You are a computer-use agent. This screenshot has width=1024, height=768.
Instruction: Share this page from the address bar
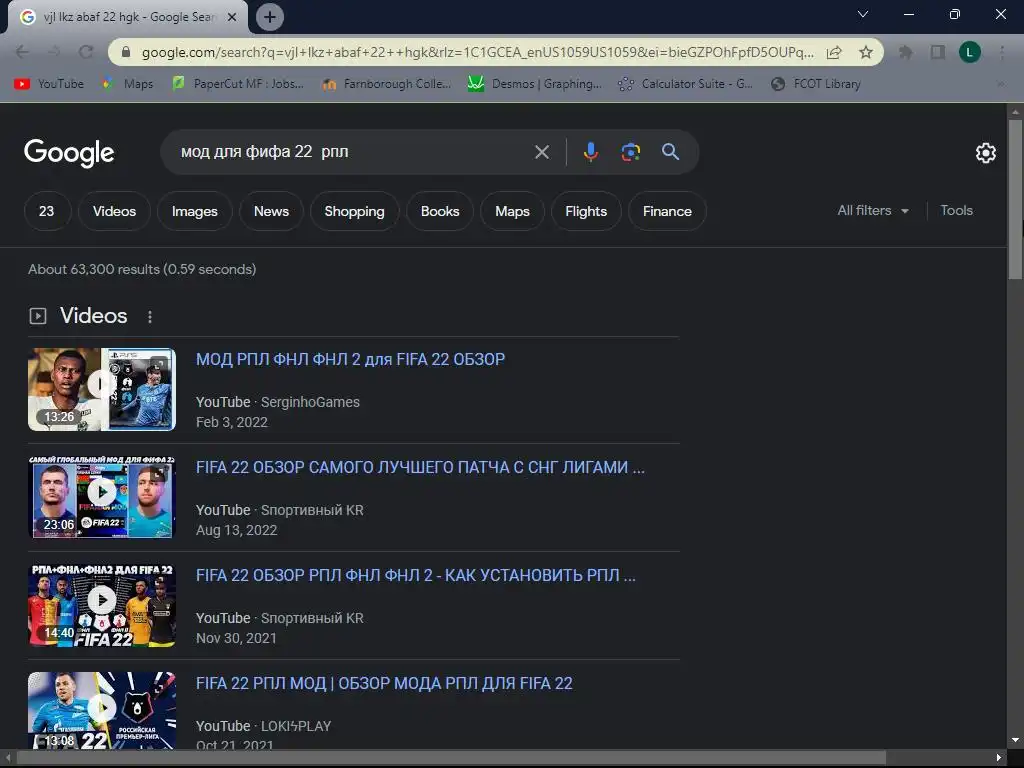[x=834, y=52]
